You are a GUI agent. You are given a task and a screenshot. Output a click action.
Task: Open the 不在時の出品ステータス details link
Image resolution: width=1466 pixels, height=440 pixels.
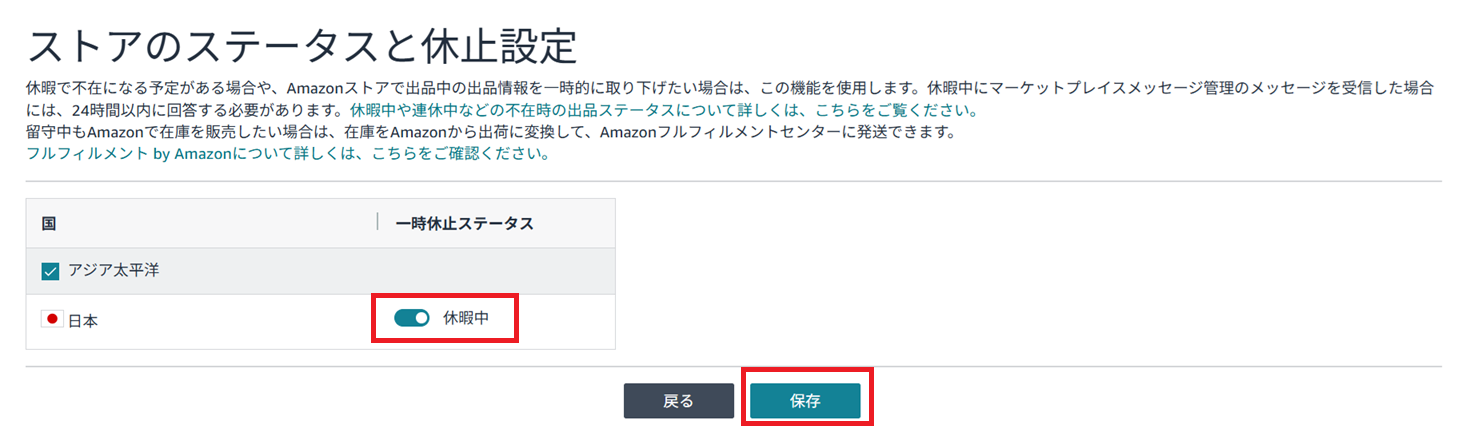click(x=663, y=110)
